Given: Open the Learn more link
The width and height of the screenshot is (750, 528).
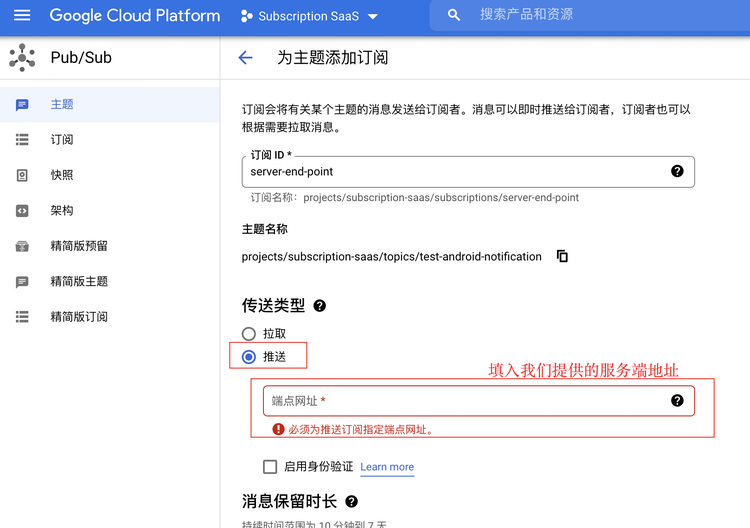Looking at the screenshot, I should pyautogui.click(x=387, y=467).
